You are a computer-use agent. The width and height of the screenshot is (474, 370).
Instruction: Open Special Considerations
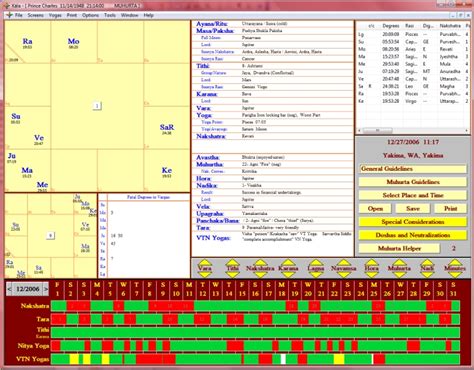pos(413,222)
